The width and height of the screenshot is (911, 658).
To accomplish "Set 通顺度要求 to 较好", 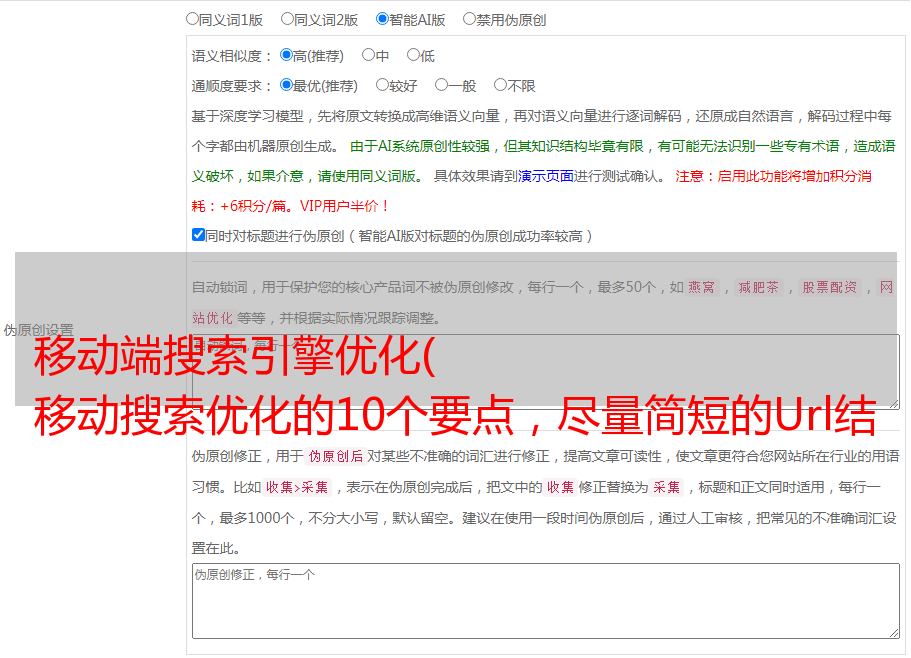I will point(382,85).
